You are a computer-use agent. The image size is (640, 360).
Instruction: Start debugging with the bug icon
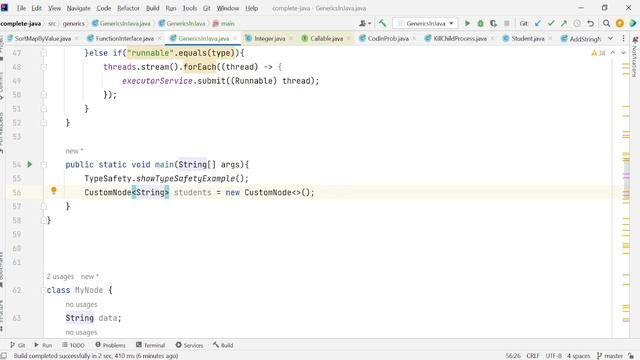480,23
